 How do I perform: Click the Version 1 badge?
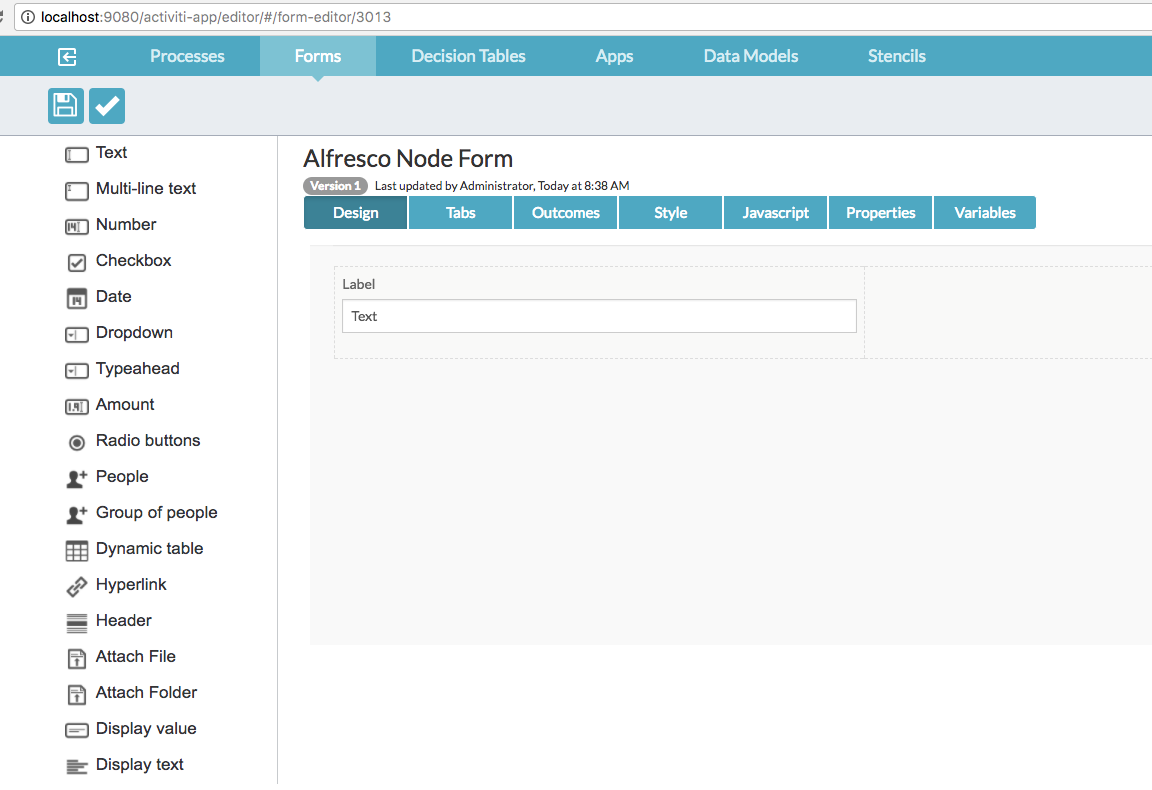point(336,186)
